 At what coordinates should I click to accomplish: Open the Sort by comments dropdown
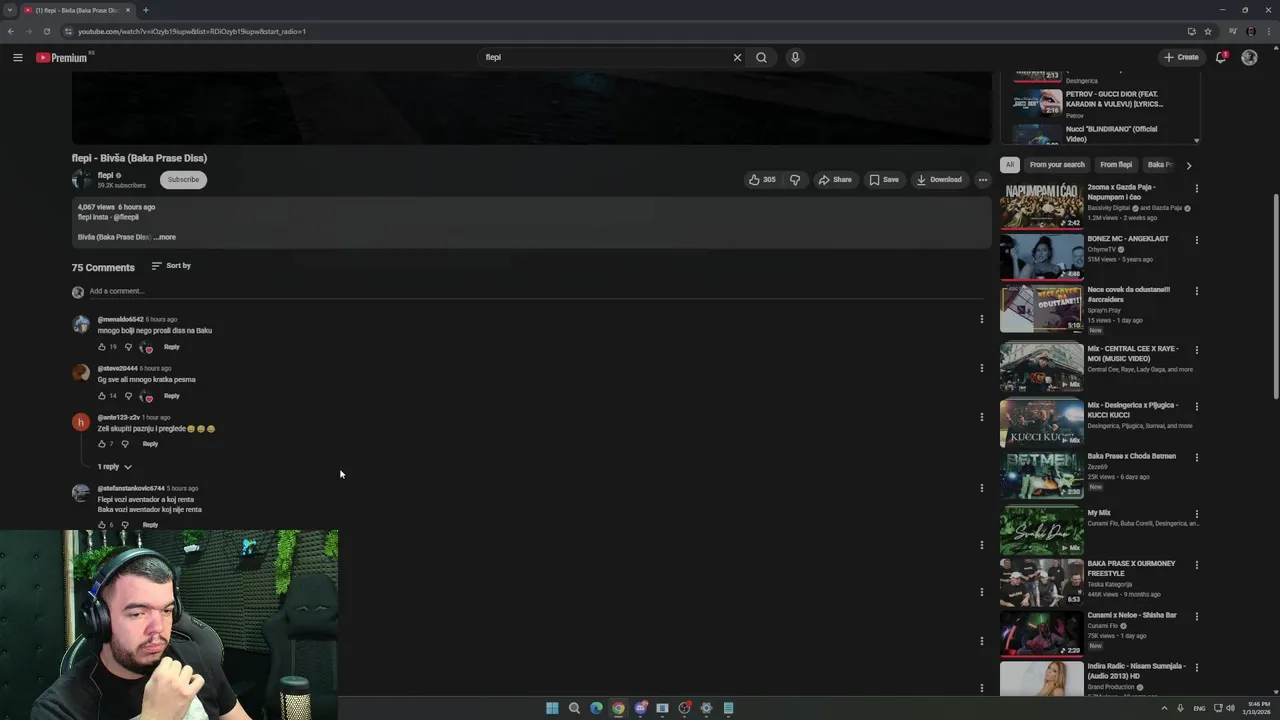coord(171,266)
